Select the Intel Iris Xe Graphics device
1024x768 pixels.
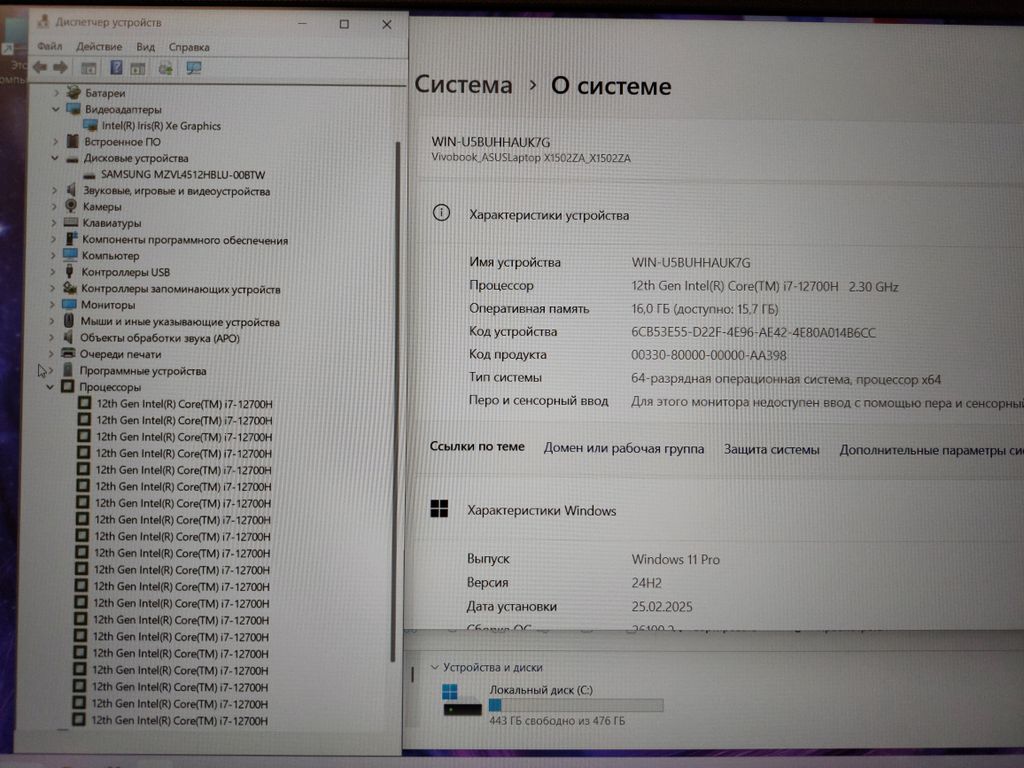click(x=160, y=126)
